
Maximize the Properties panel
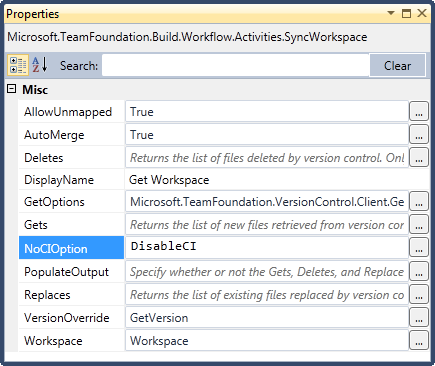point(406,13)
